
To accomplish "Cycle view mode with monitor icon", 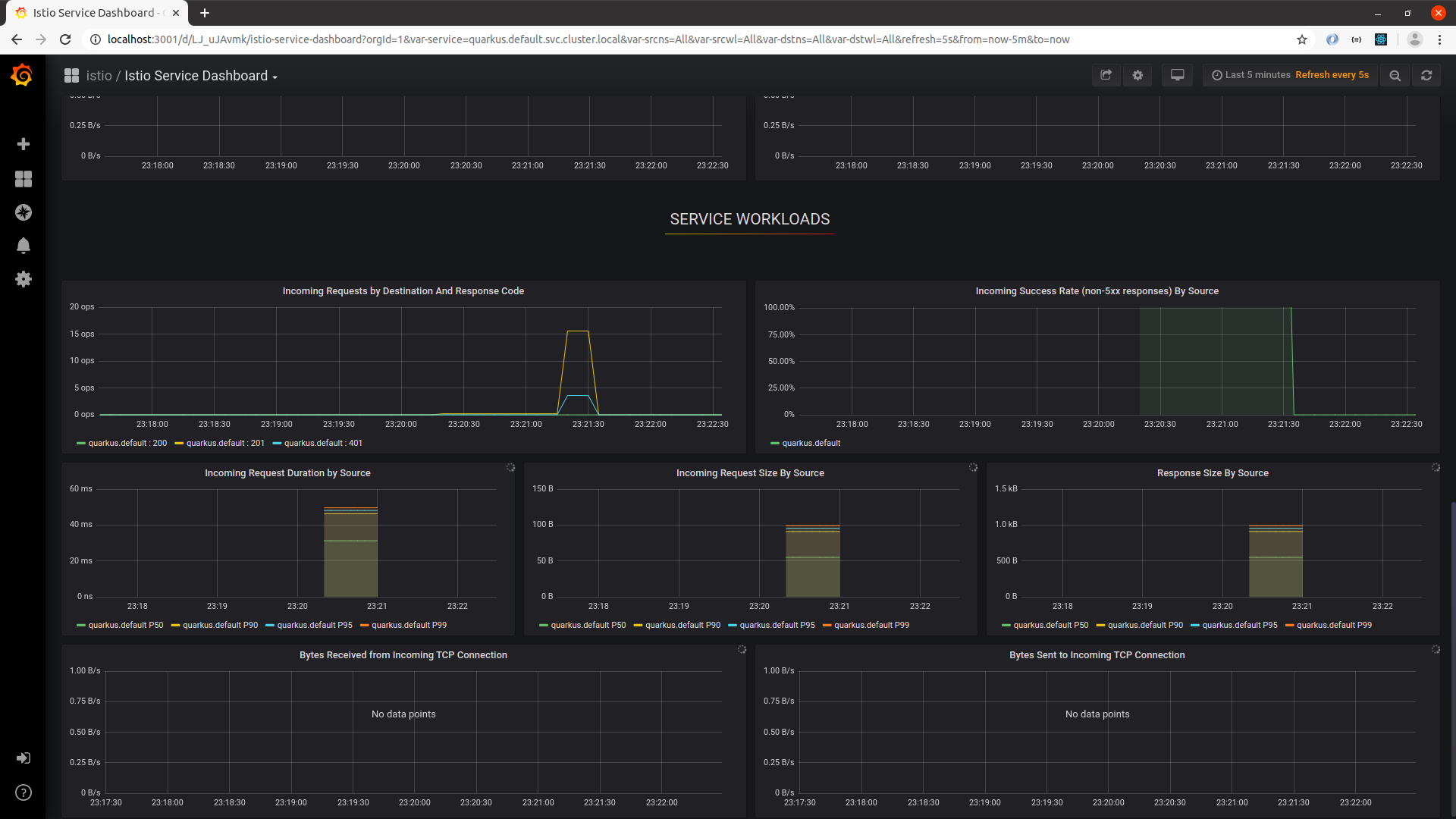I will (x=1177, y=75).
